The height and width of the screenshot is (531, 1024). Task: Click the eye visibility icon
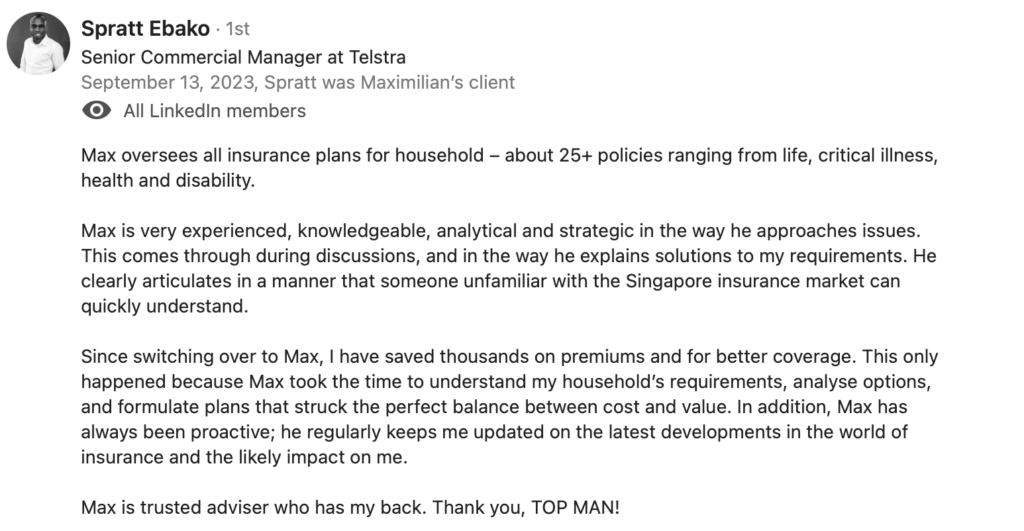pos(97,110)
